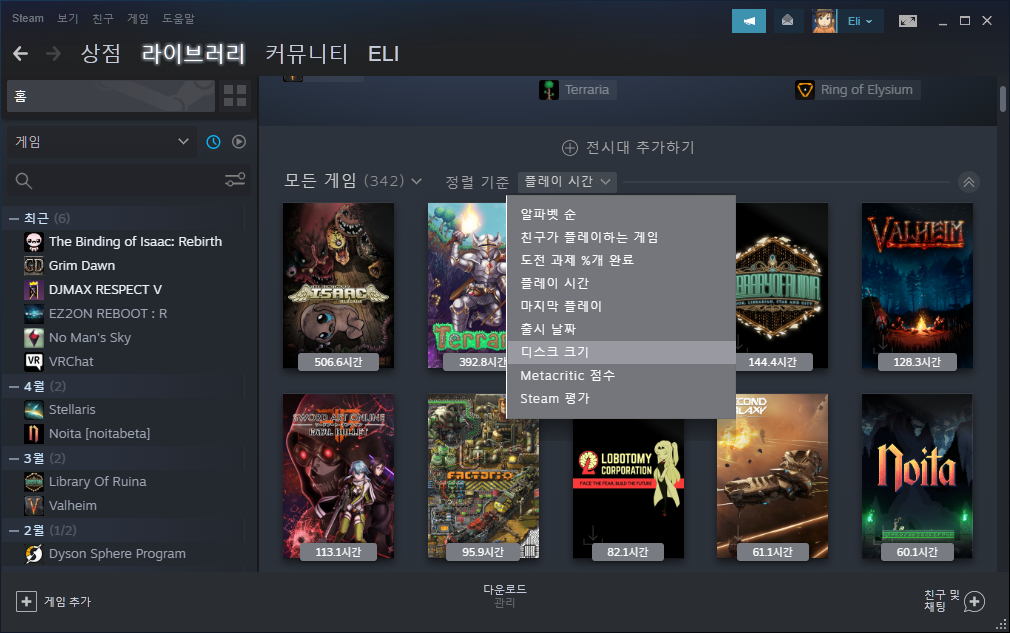The width and height of the screenshot is (1010, 633).
Task: Open the 게임 filter dropdown
Action: point(102,142)
